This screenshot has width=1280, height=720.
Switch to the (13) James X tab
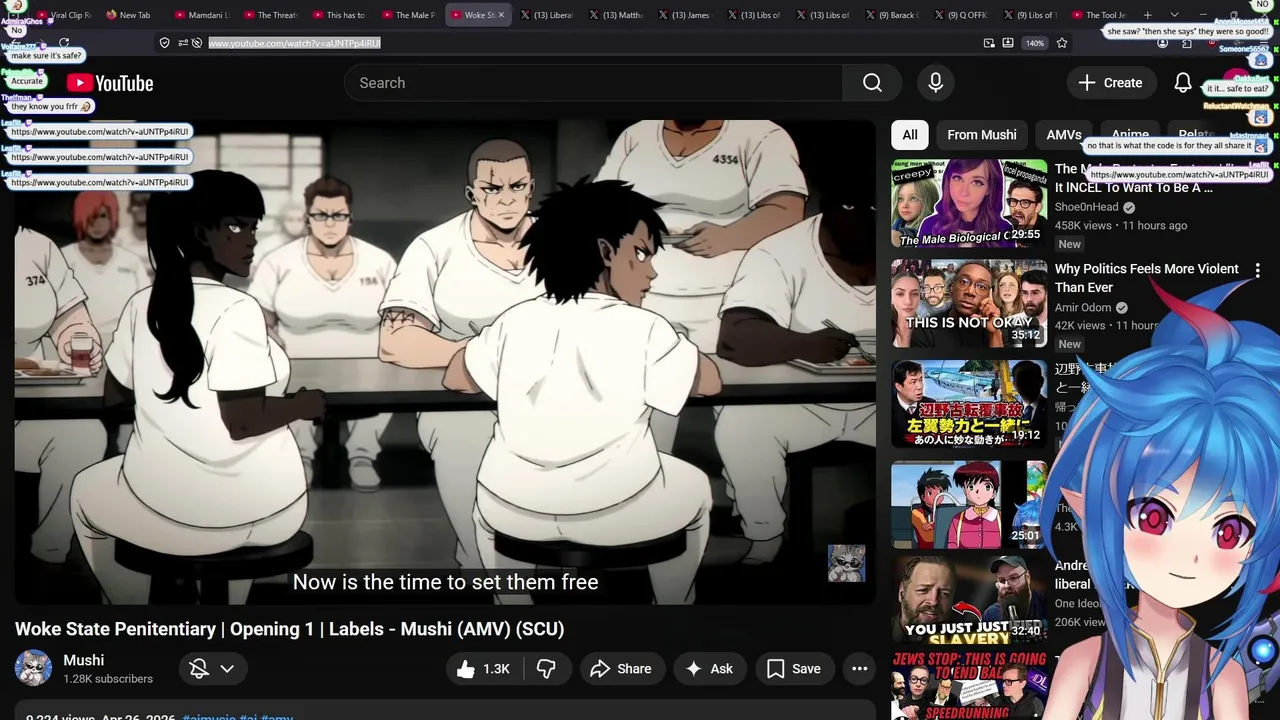coord(684,15)
